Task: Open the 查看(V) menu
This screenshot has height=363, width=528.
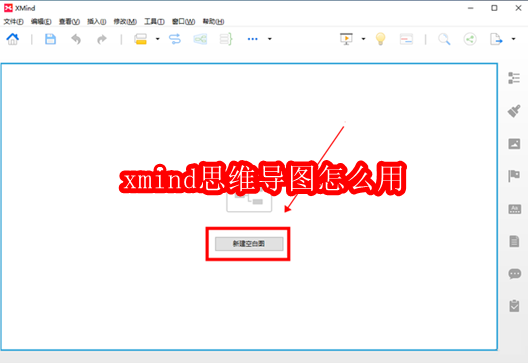Action: click(x=69, y=22)
